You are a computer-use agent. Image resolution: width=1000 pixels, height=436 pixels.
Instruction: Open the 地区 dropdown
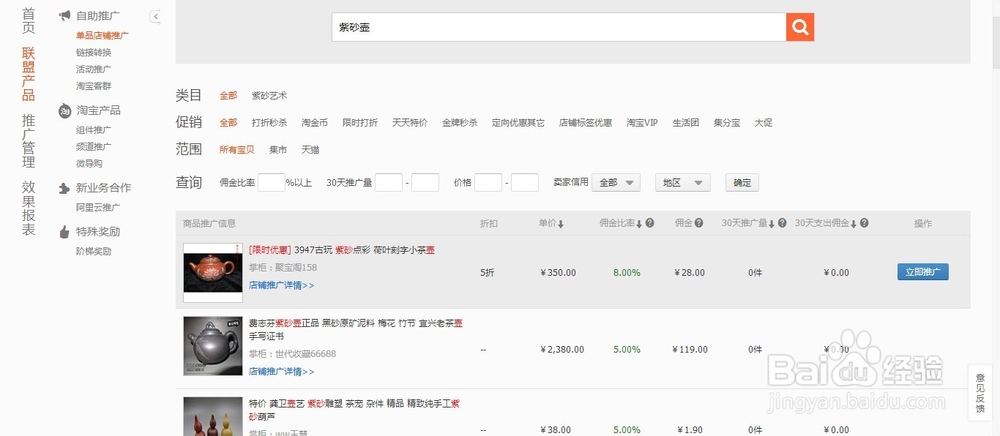point(683,183)
